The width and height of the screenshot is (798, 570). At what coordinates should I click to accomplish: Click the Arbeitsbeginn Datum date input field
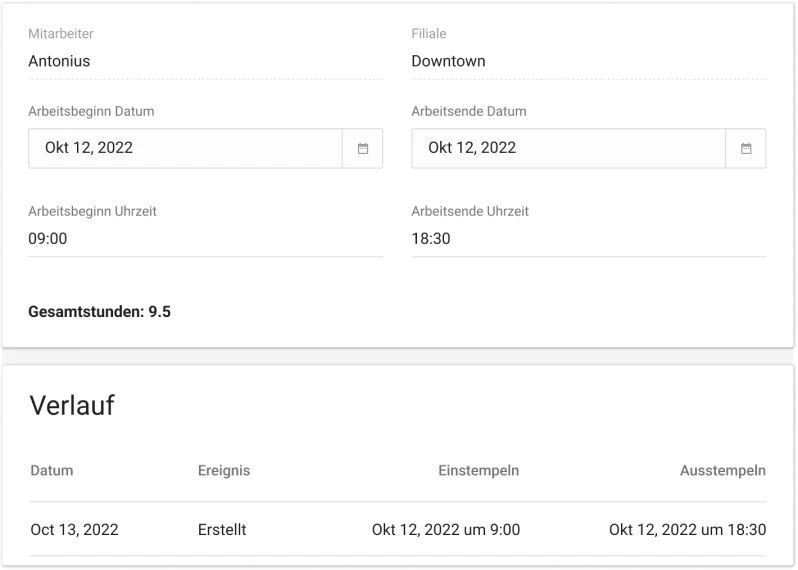click(x=185, y=148)
